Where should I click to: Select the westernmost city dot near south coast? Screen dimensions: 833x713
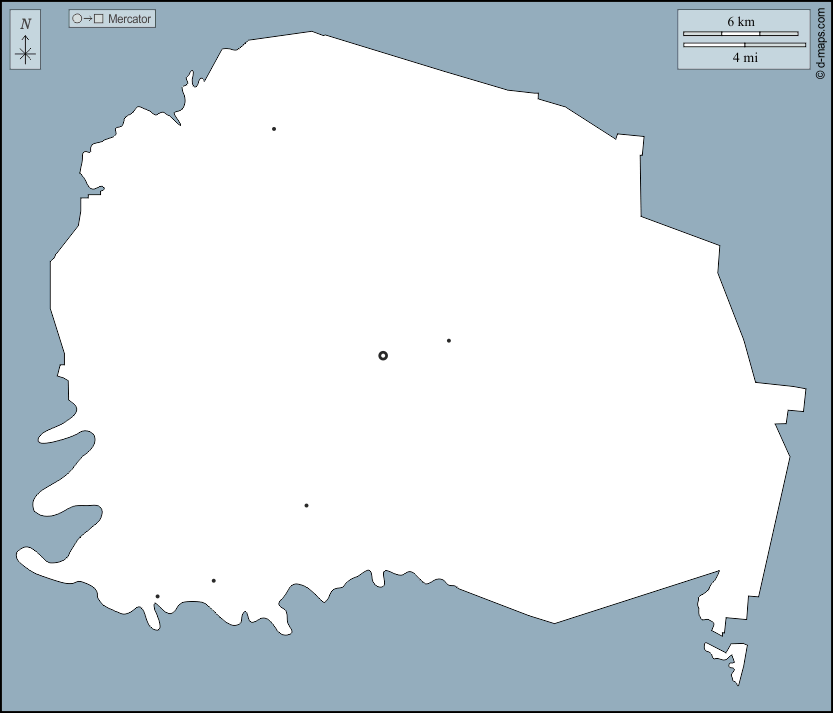(157, 597)
